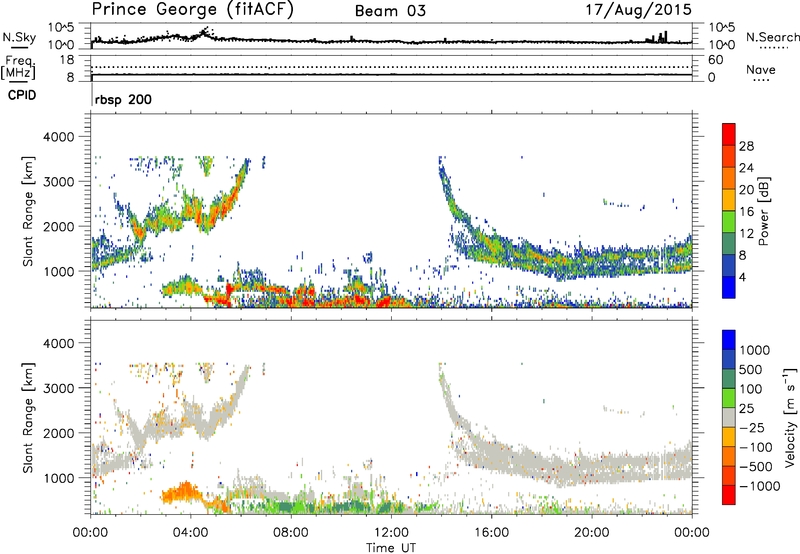800x554 pixels.
Task: Click the '04:00' time tick label
Action: pos(191,533)
